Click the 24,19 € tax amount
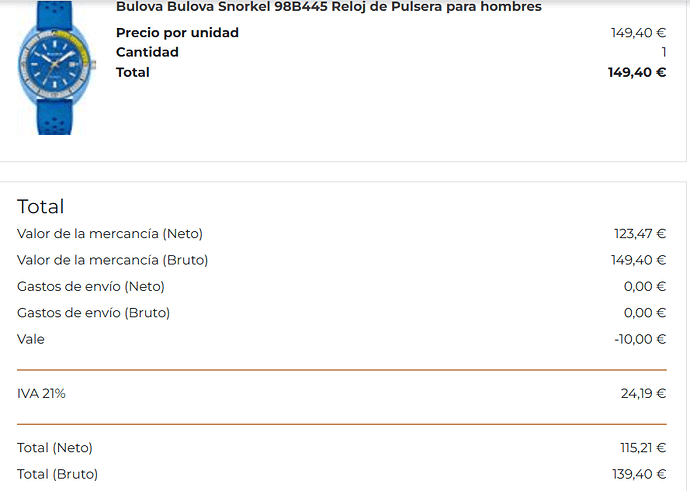Screen dimensions: 690x491 point(643,394)
